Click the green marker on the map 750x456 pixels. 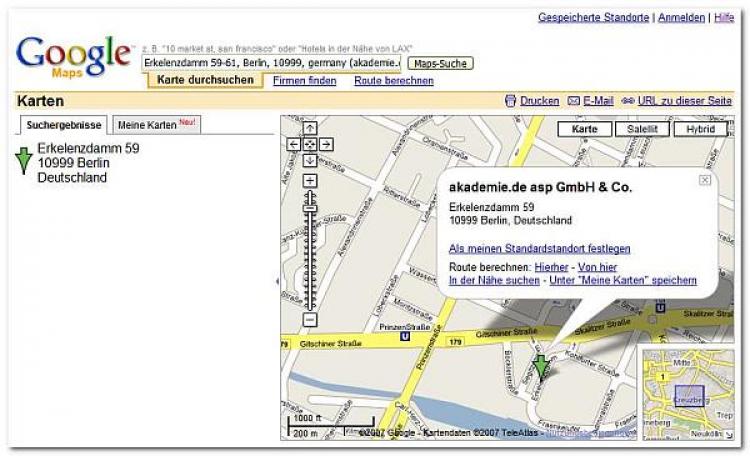(541, 366)
